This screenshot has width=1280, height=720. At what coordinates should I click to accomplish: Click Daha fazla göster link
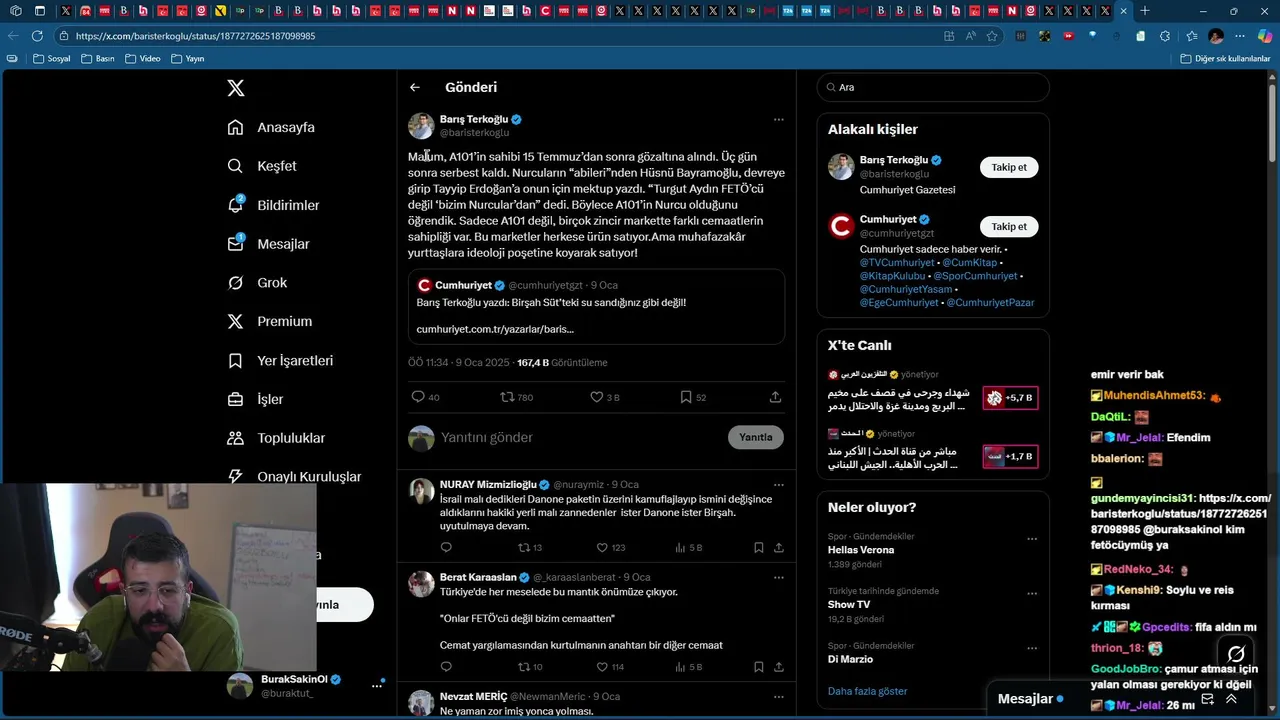click(867, 691)
